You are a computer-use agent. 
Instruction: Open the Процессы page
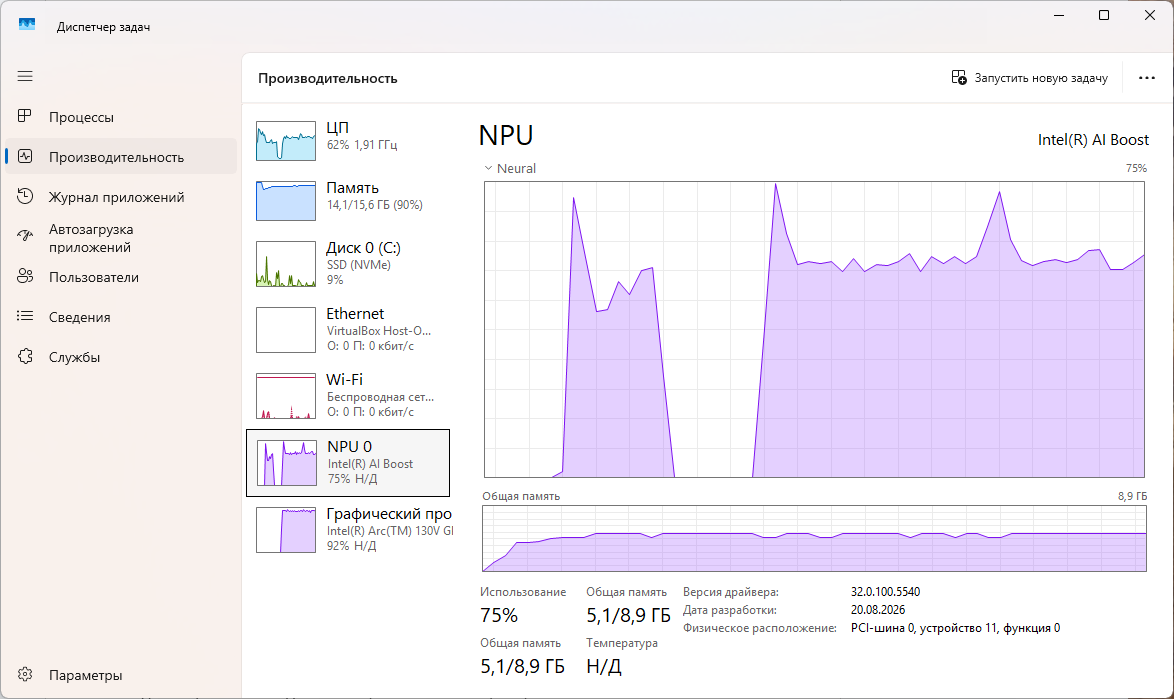121,117
